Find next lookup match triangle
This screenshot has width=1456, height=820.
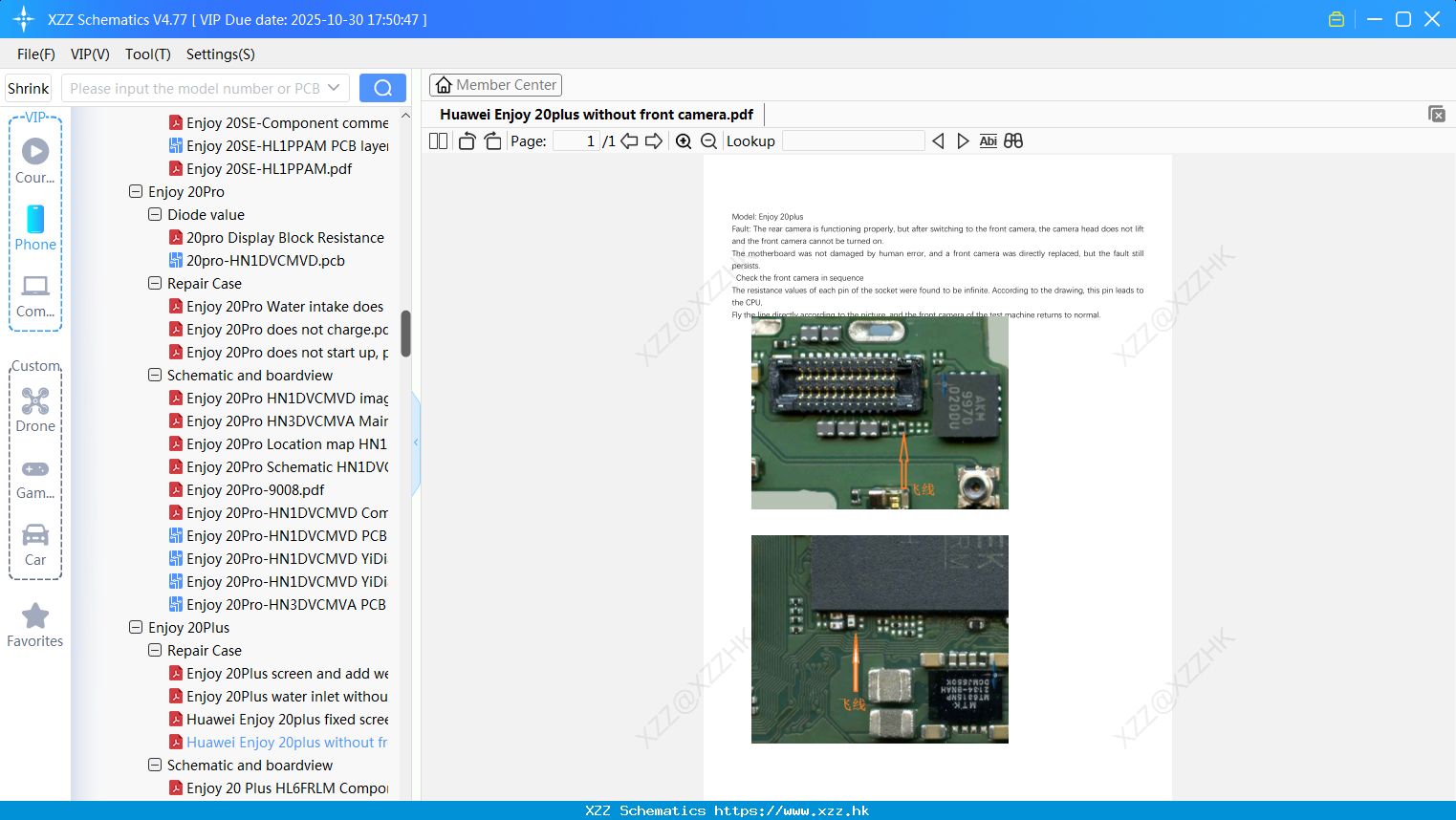963,141
